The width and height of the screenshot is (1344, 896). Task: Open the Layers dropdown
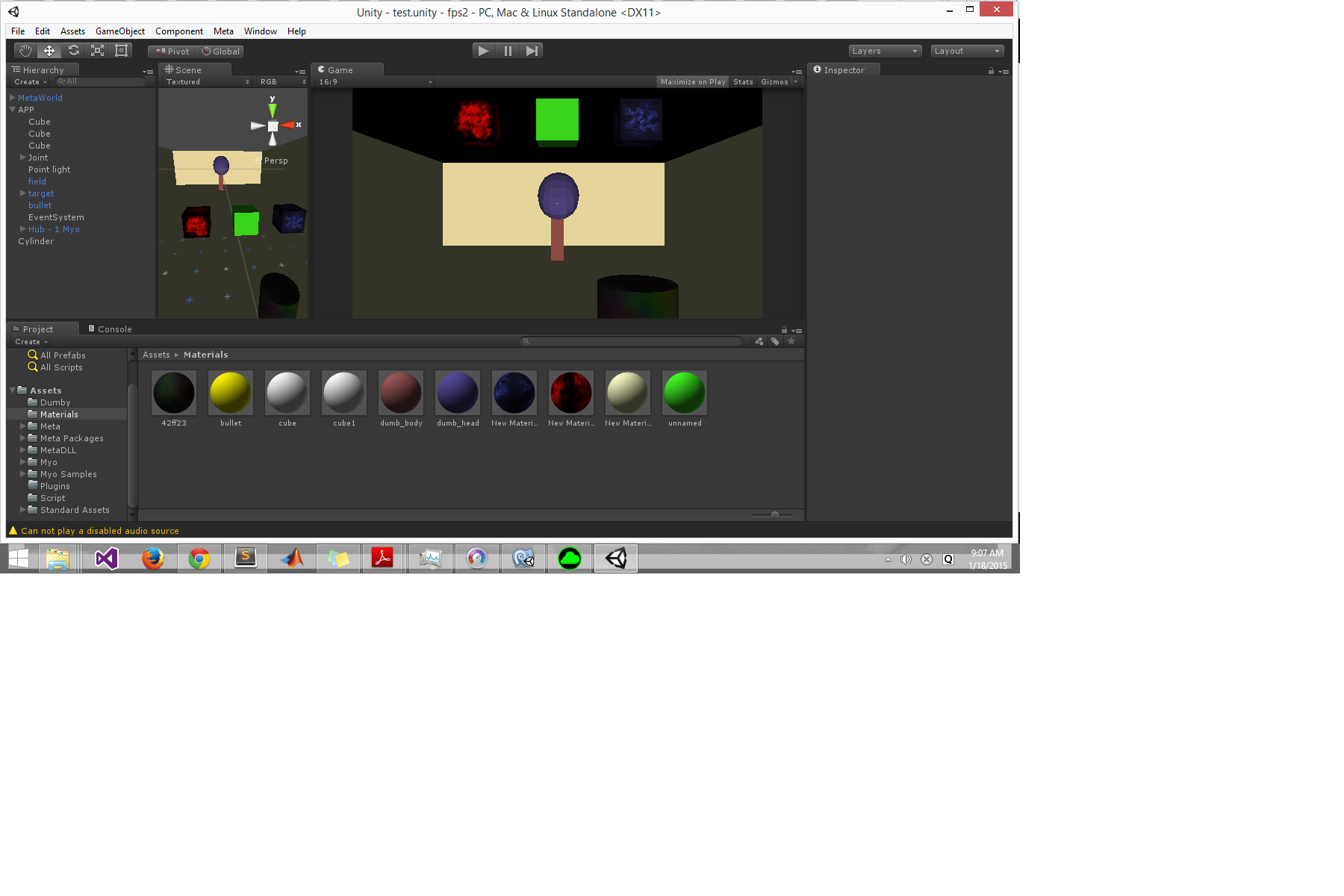click(884, 51)
